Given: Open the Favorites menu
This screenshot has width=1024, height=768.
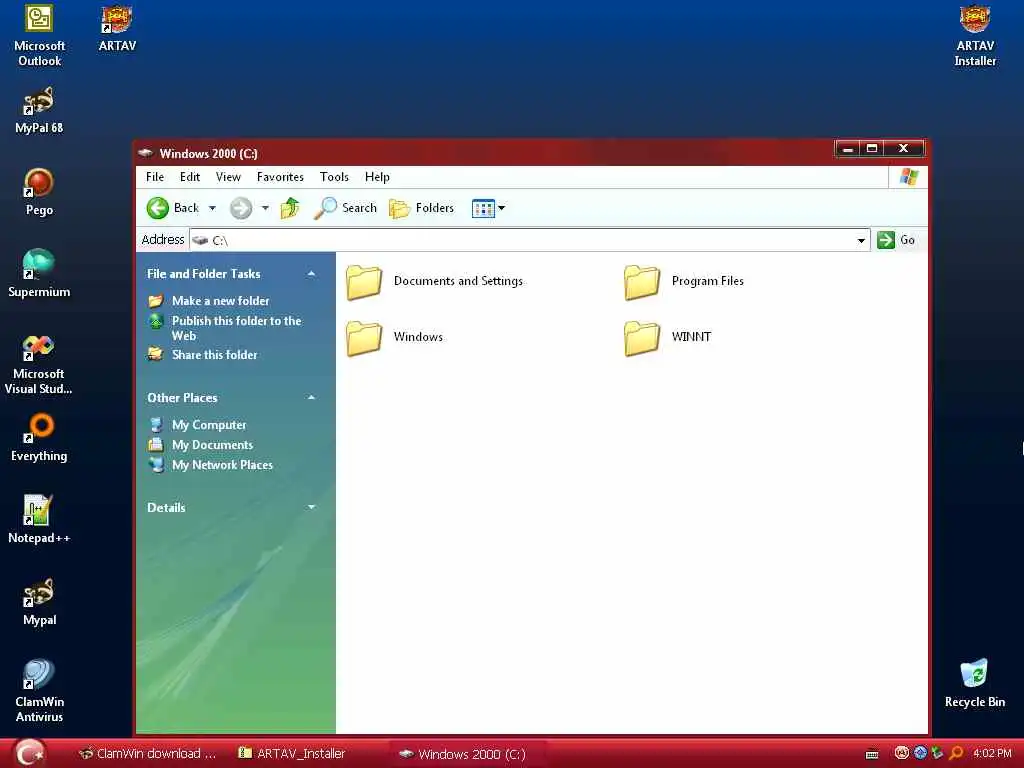Looking at the screenshot, I should 280,177.
